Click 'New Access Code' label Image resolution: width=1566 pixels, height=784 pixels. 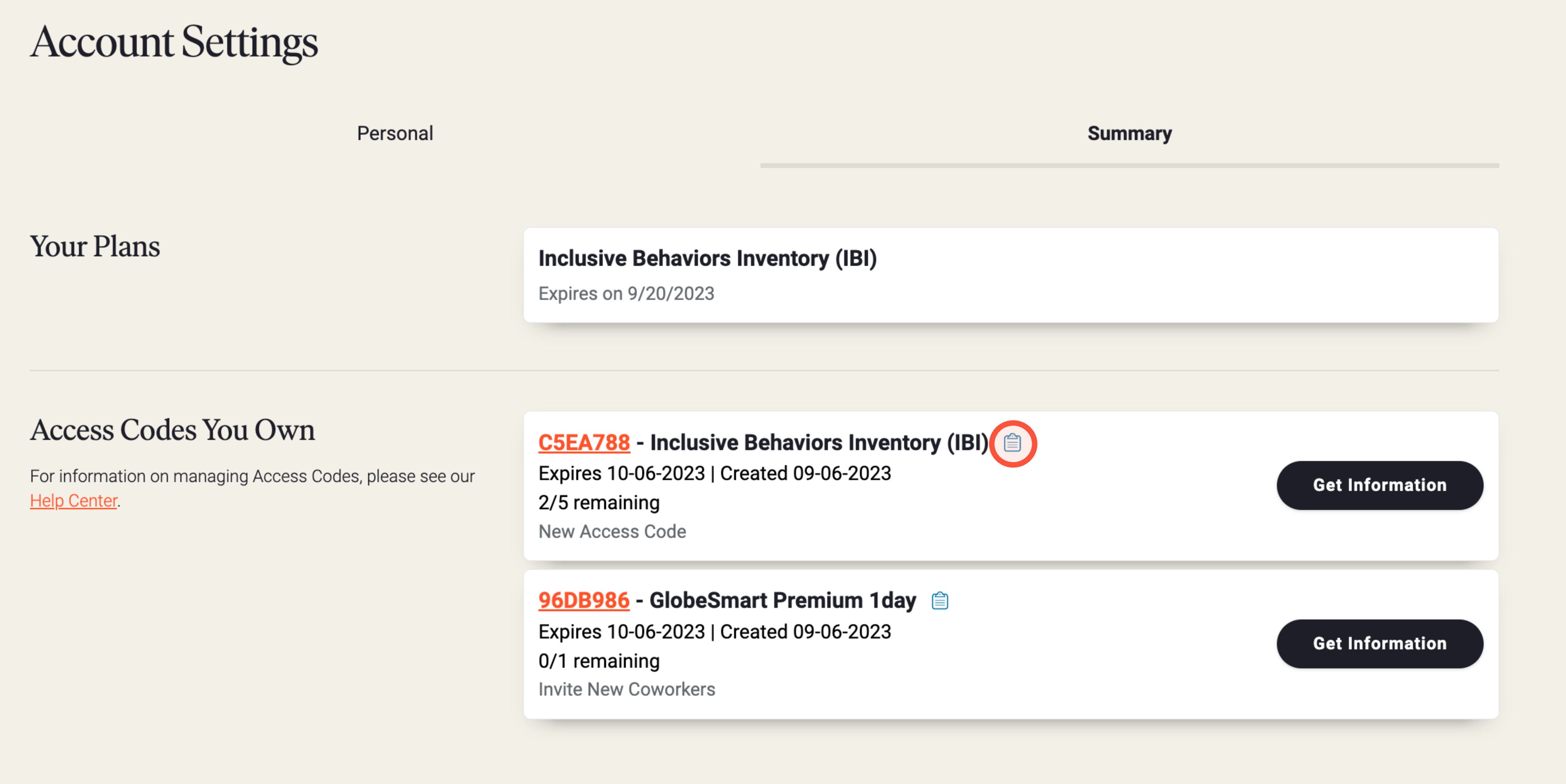click(612, 531)
